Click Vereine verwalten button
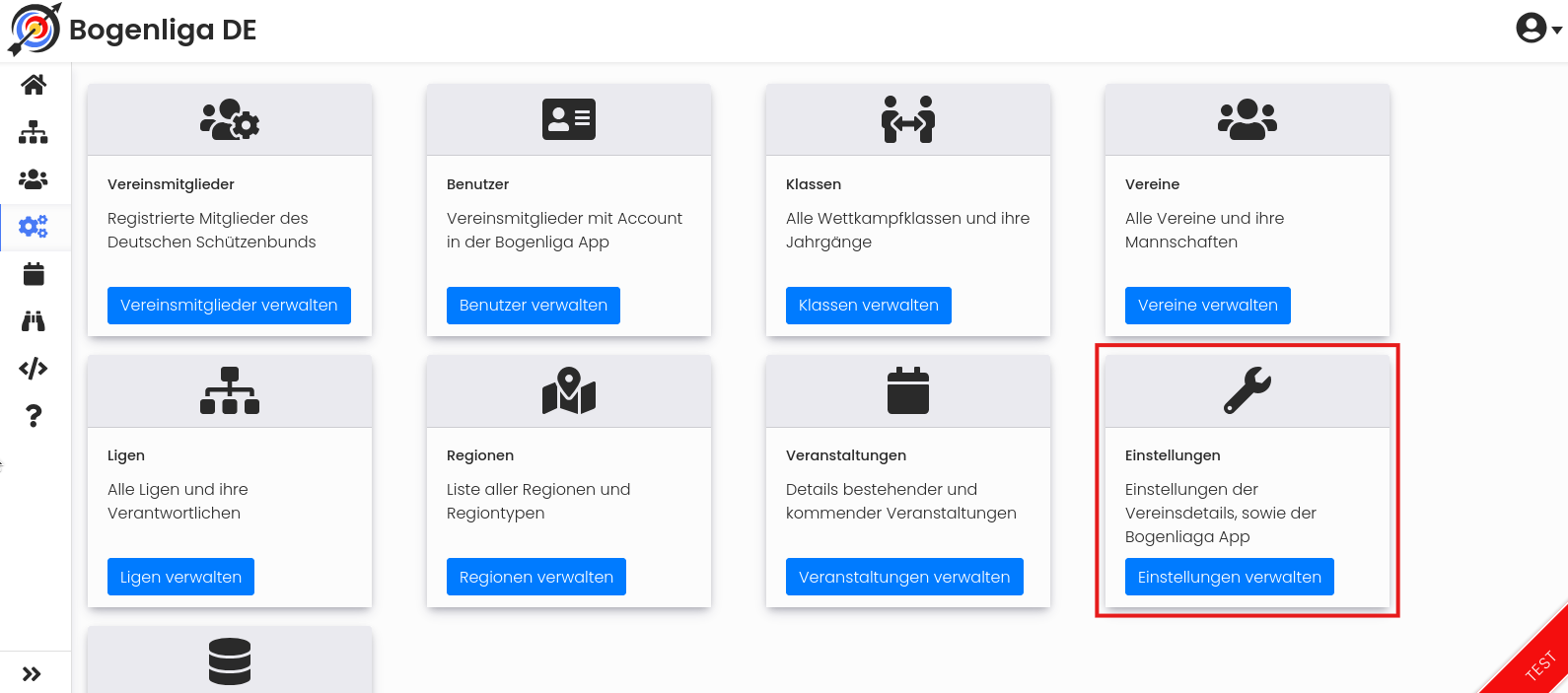Screen dimensions: 1568x693 point(1208,306)
